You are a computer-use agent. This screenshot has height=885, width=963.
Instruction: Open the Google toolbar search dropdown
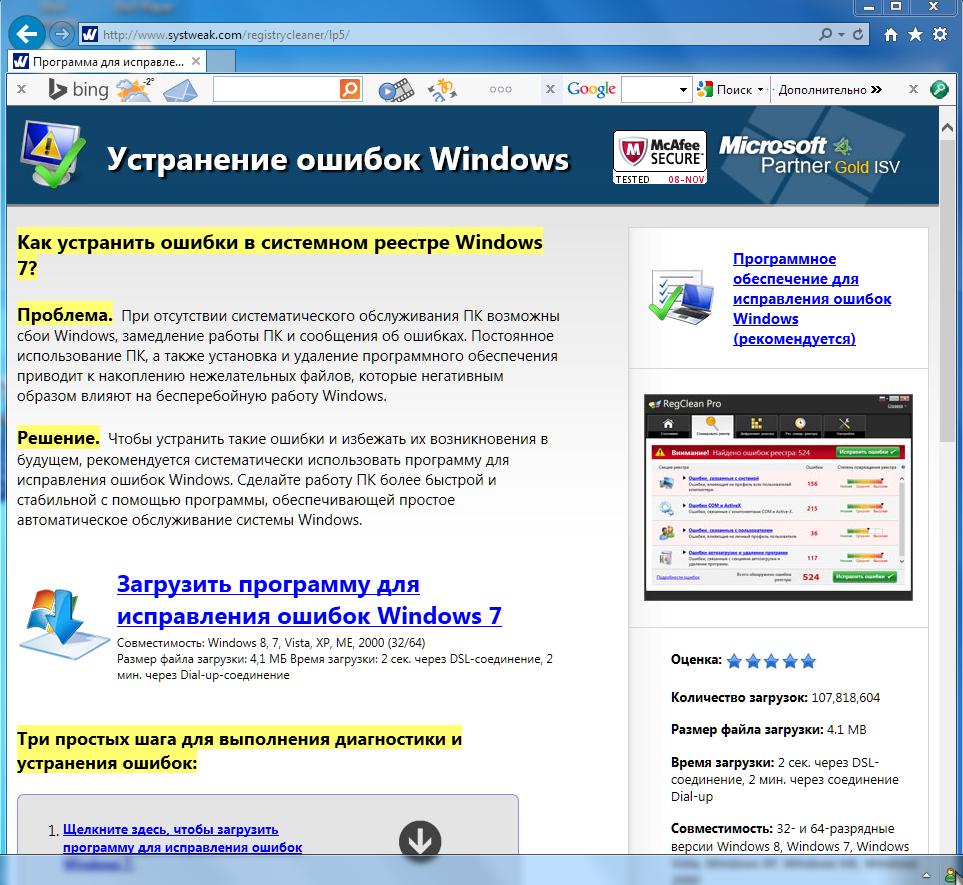click(682, 90)
